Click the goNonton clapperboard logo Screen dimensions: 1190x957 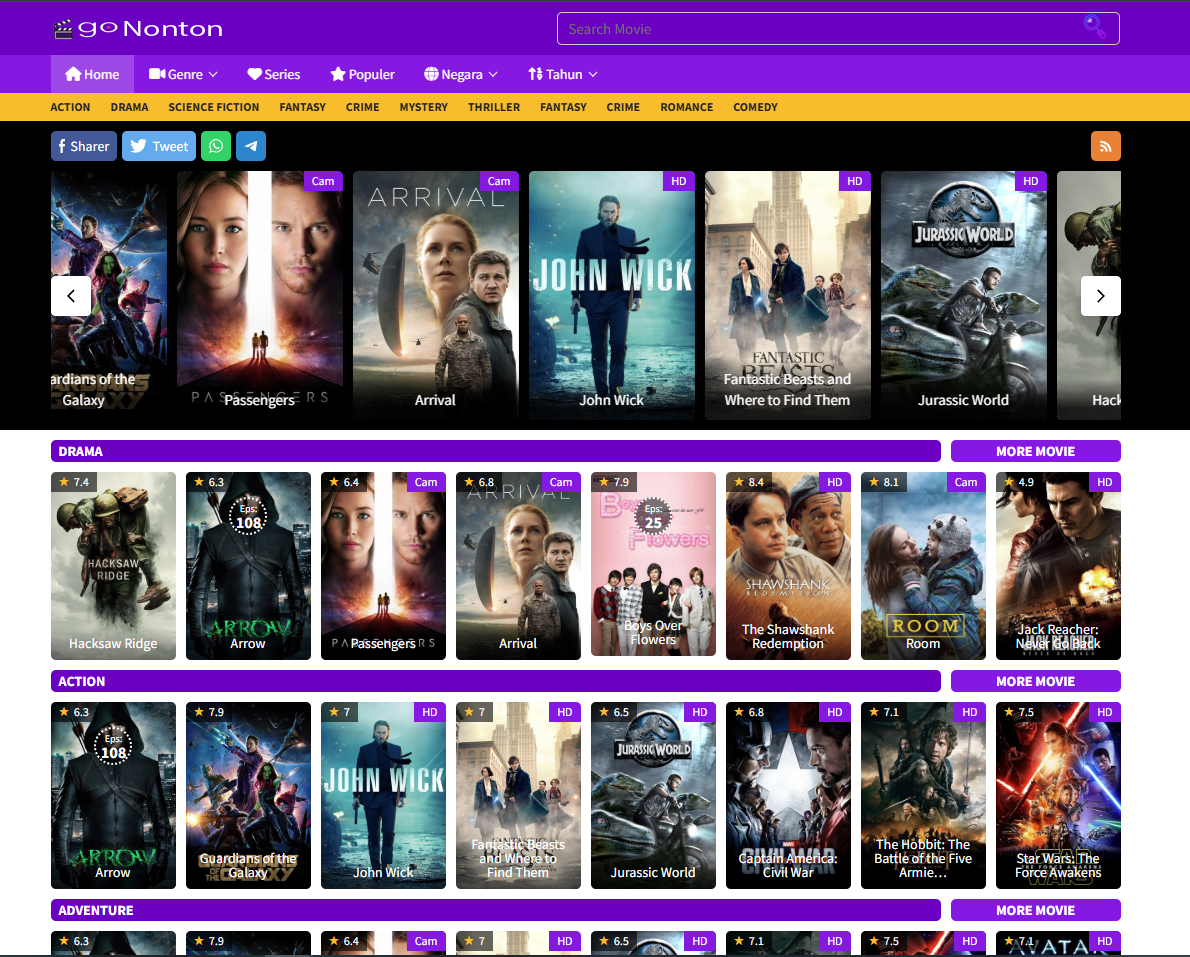pos(64,29)
